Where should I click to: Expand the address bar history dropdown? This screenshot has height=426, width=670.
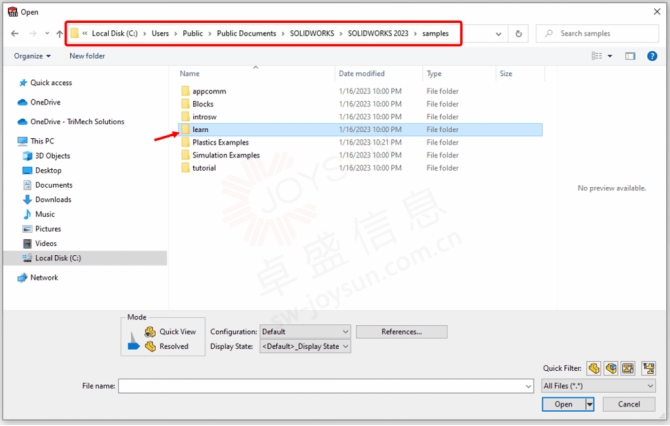pos(498,34)
